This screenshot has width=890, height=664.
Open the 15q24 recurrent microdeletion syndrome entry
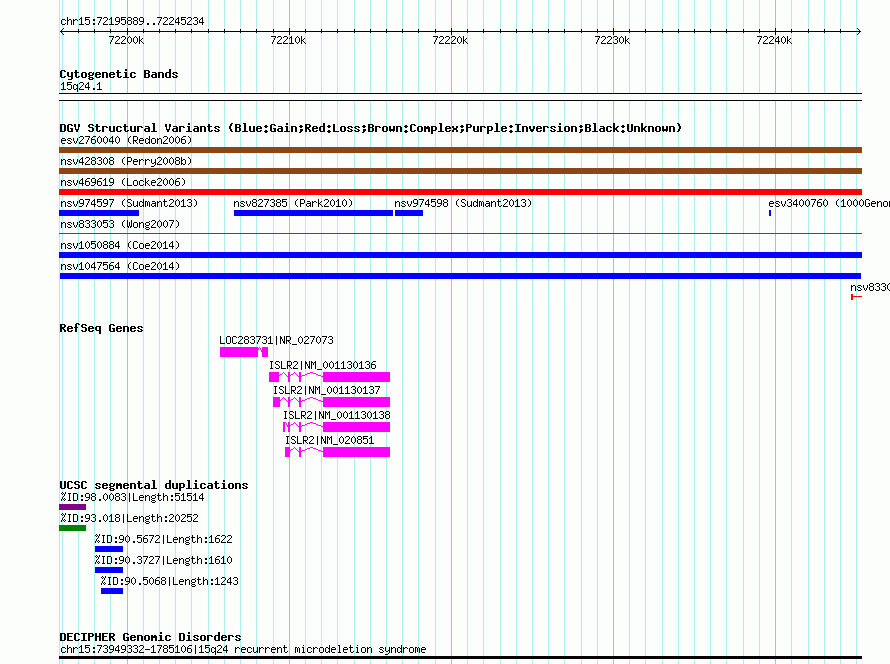[243, 649]
